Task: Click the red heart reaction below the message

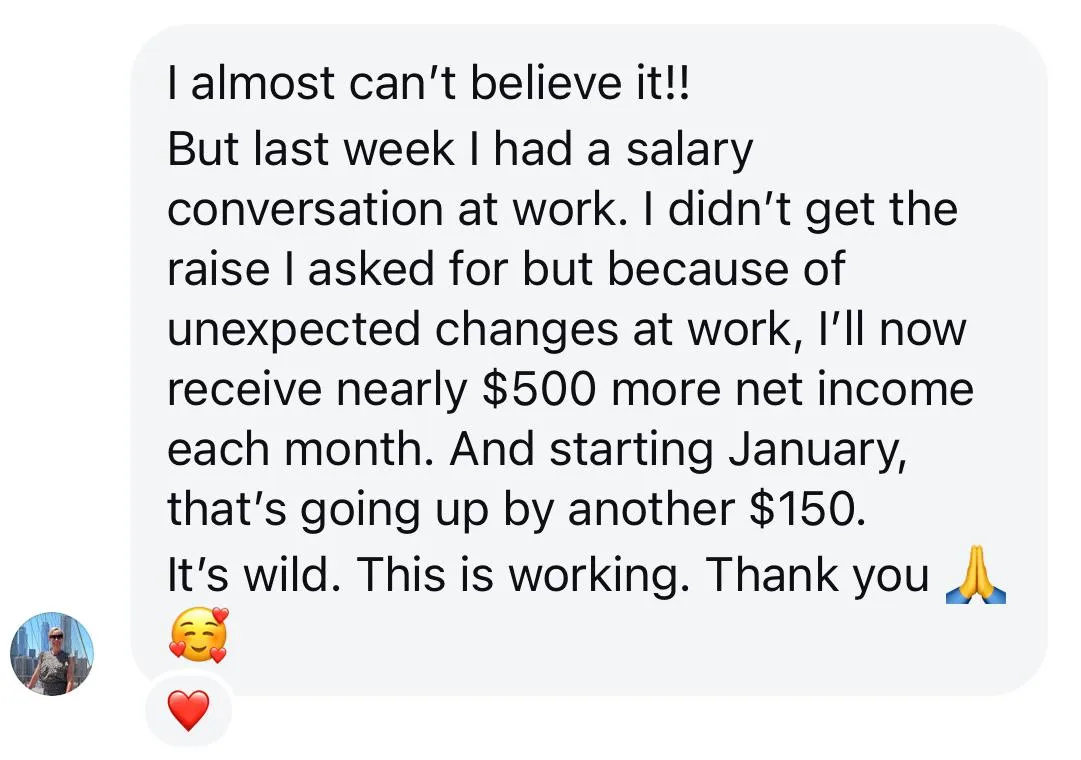Action: point(188,710)
